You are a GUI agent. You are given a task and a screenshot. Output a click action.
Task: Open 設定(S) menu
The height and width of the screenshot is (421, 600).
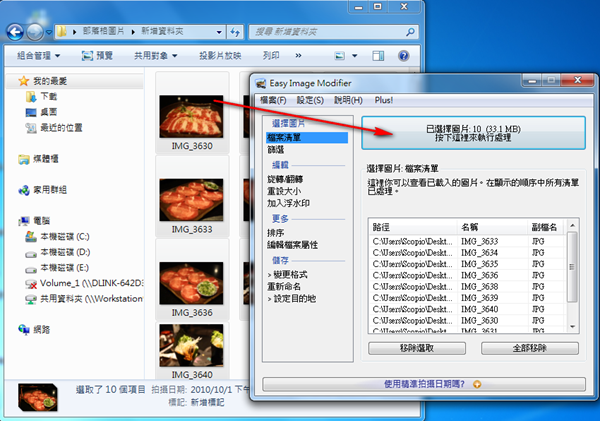click(310, 100)
